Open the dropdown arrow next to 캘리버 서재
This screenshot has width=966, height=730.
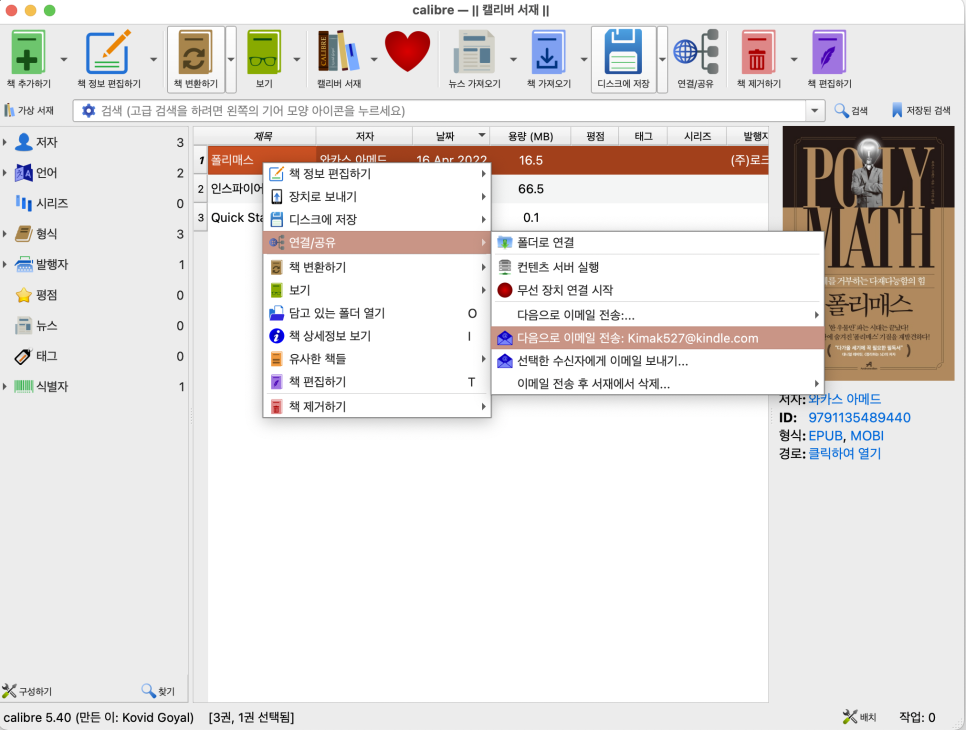pyautogui.click(x=374, y=60)
